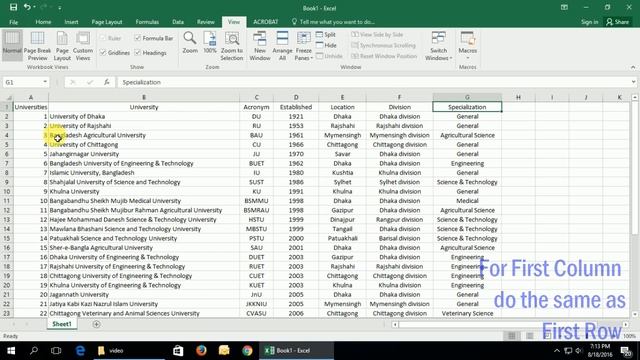This screenshot has width=640, height=360.
Task: Open Task View in taskbar
Action: click(x=56, y=351)
